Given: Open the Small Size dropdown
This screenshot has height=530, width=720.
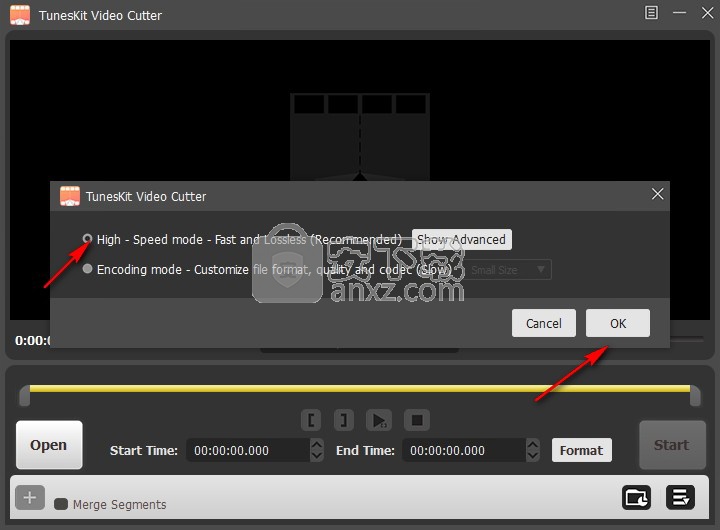Looking at the screenshot, I should [x=508, y=270].
